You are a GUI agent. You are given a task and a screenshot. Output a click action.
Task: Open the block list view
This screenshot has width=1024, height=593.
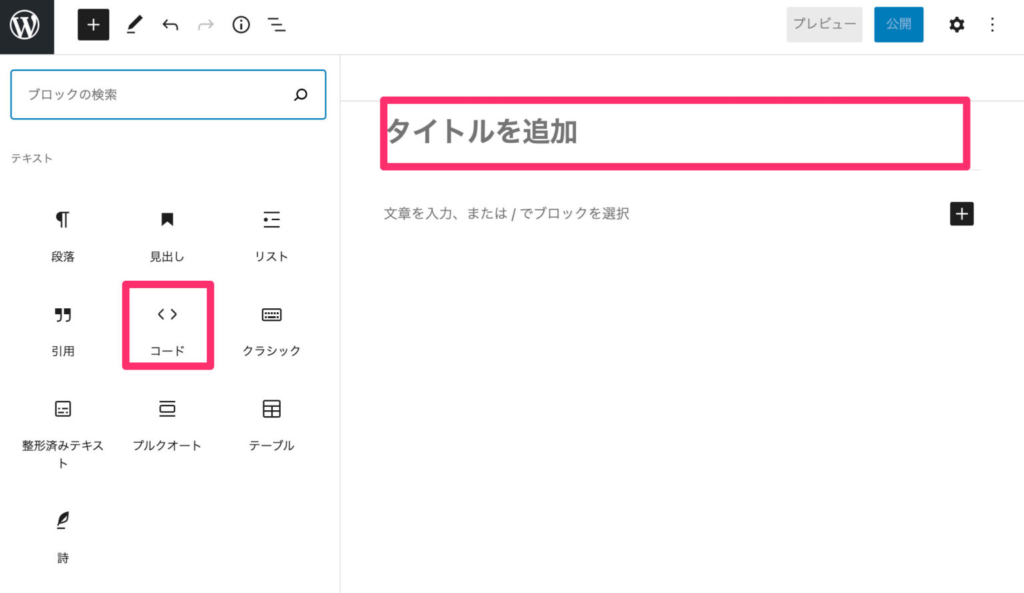(x=276, y=25)
